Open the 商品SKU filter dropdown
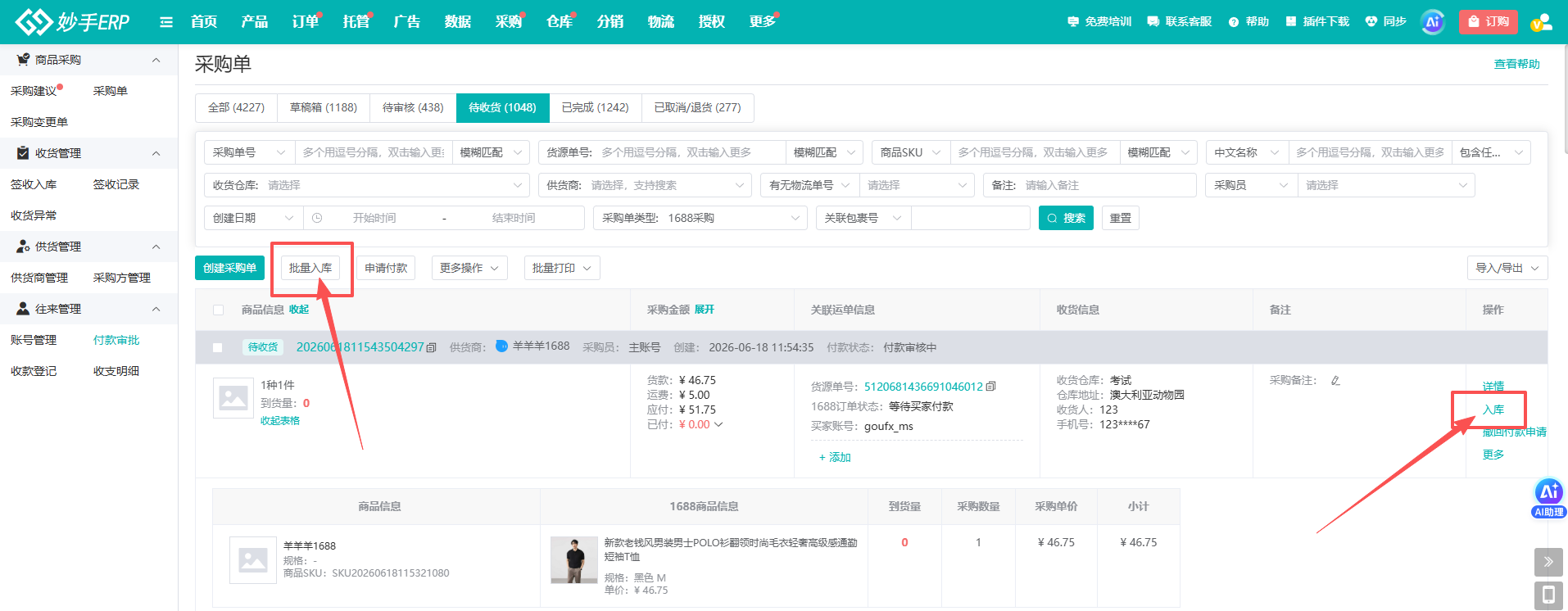Screen dimensions: 1568x611 (x=911, y=152)
